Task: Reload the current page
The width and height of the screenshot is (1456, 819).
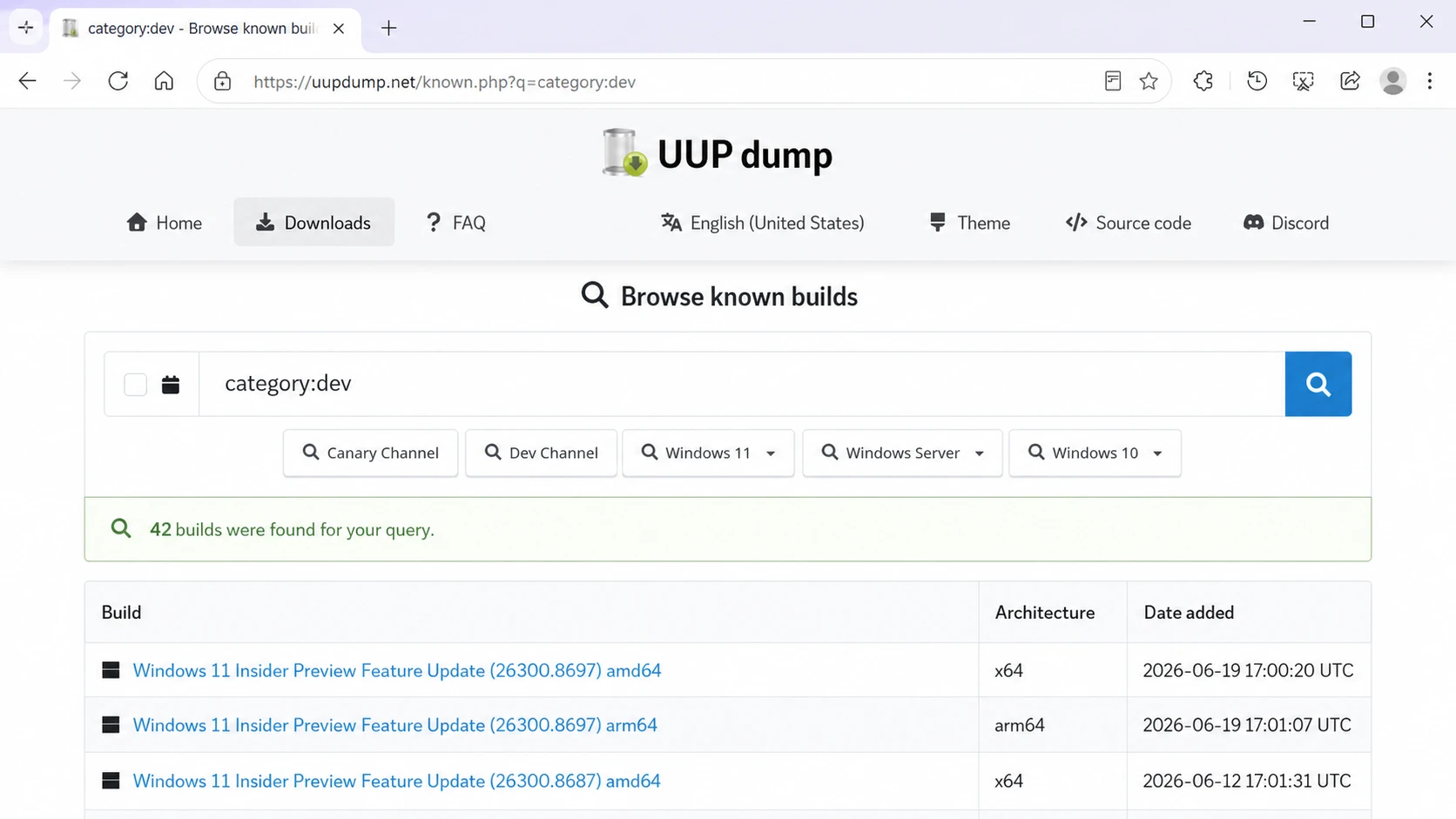Action: tap(118, 81)
